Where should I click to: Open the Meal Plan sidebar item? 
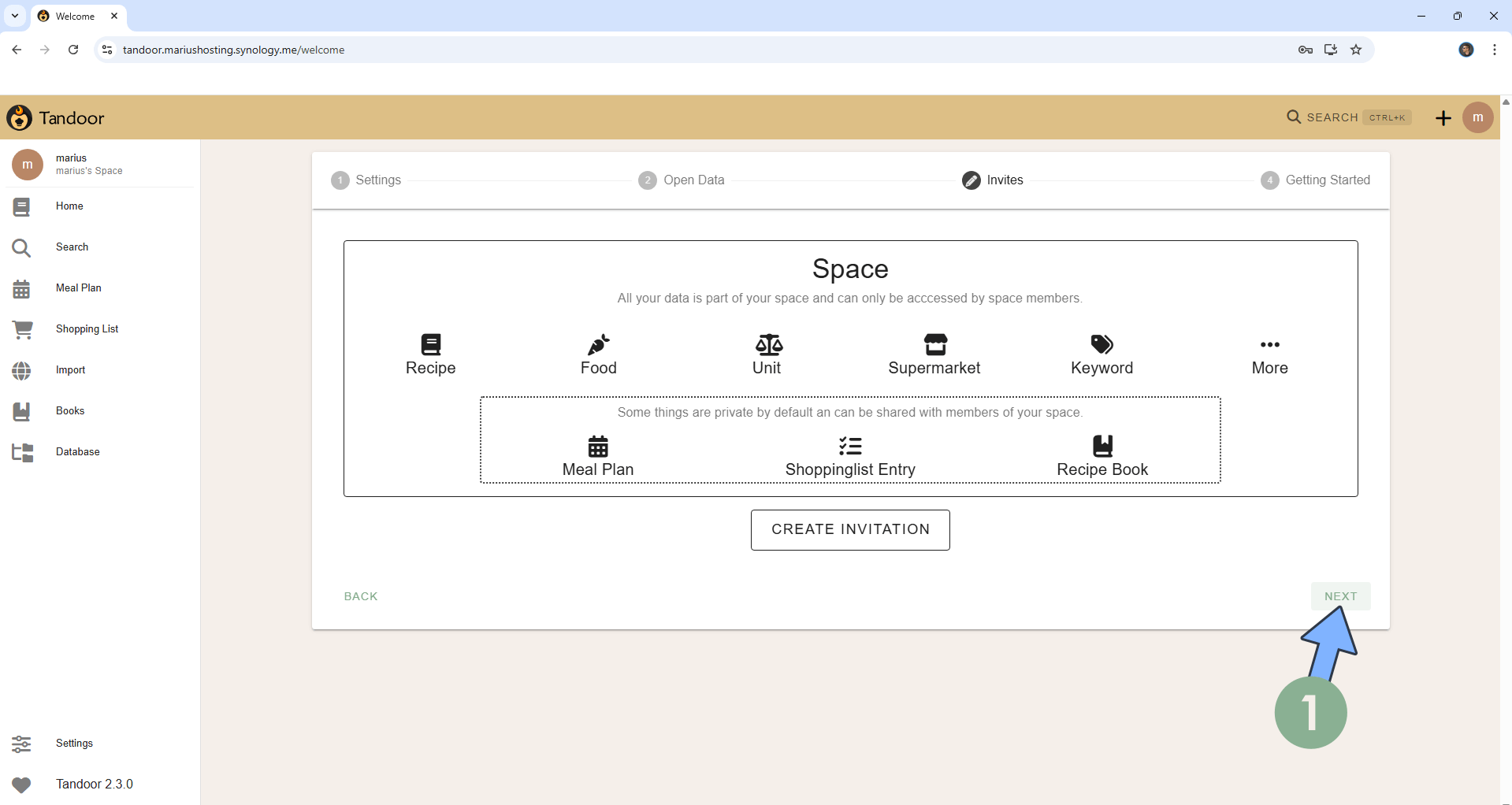point(79,288)
